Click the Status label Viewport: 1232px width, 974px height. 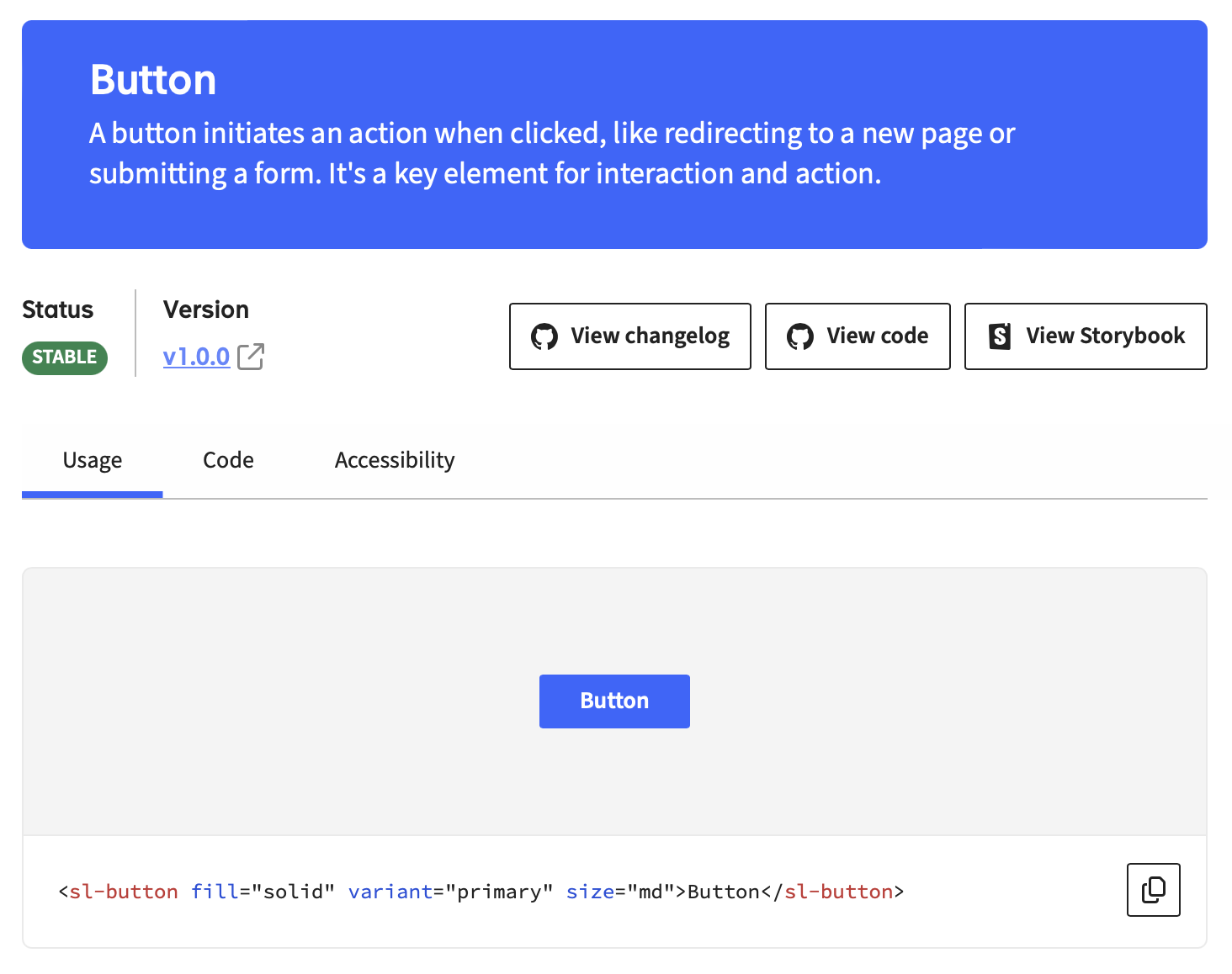point(57,310)
